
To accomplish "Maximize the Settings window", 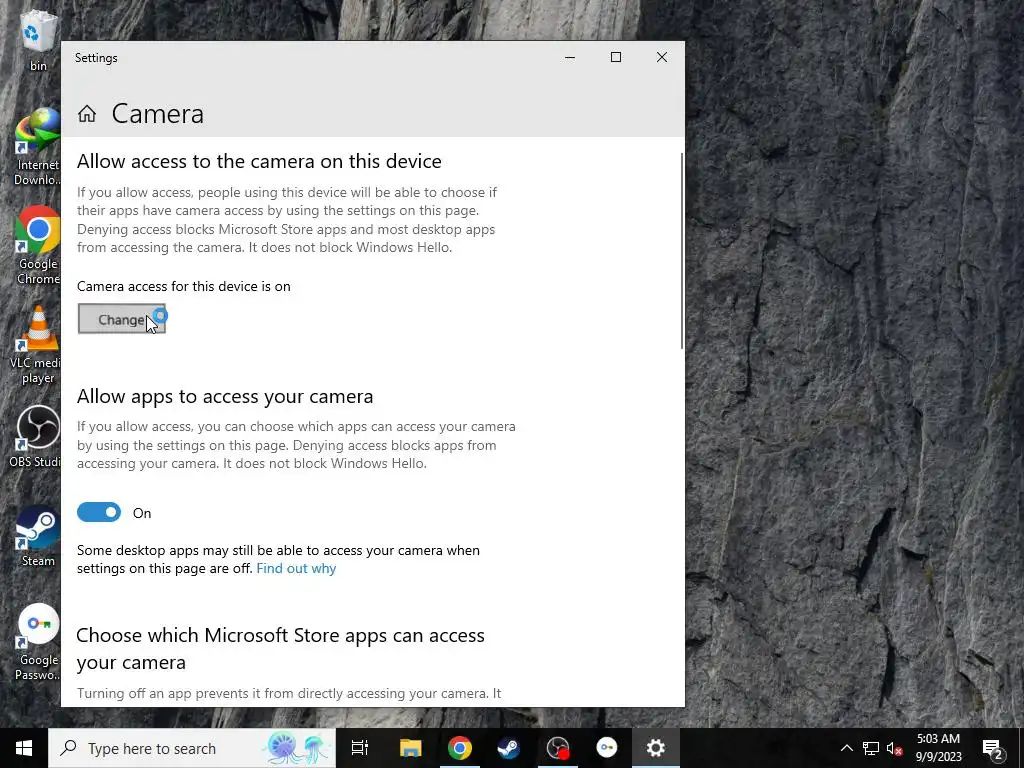I will [x=616, y=57].
